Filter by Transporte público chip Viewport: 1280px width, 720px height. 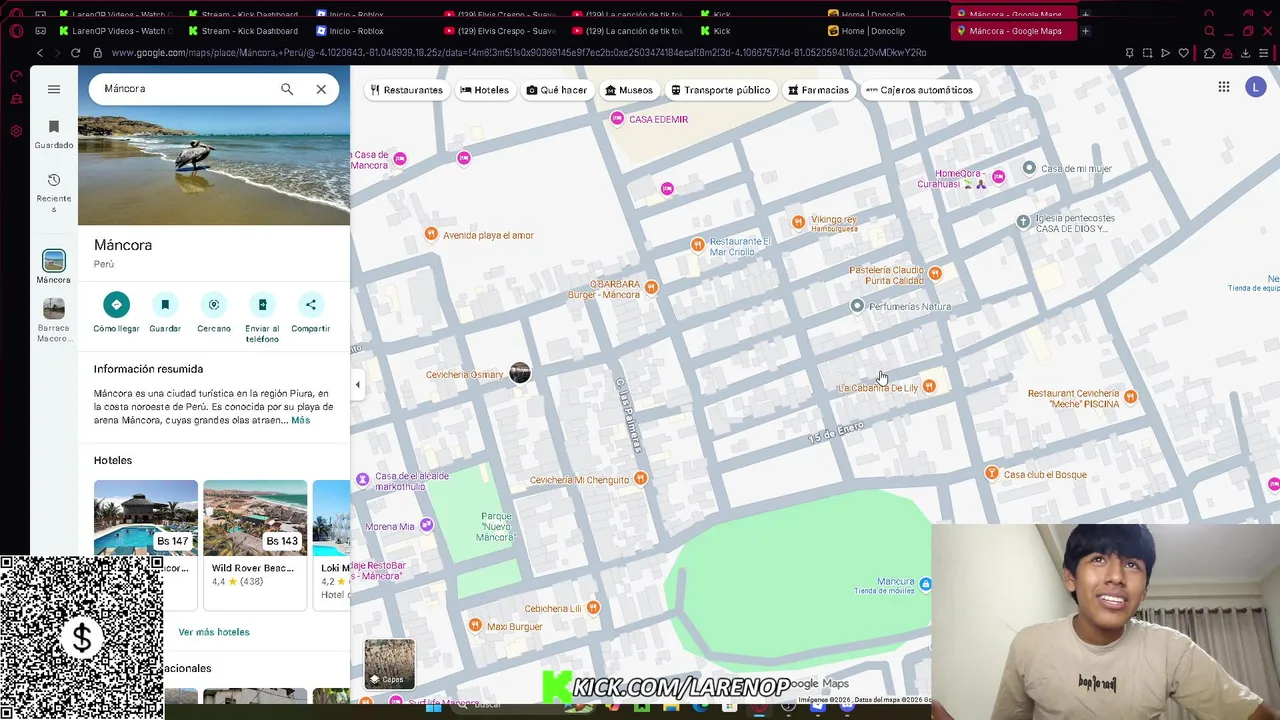click(x=720, y=90)
